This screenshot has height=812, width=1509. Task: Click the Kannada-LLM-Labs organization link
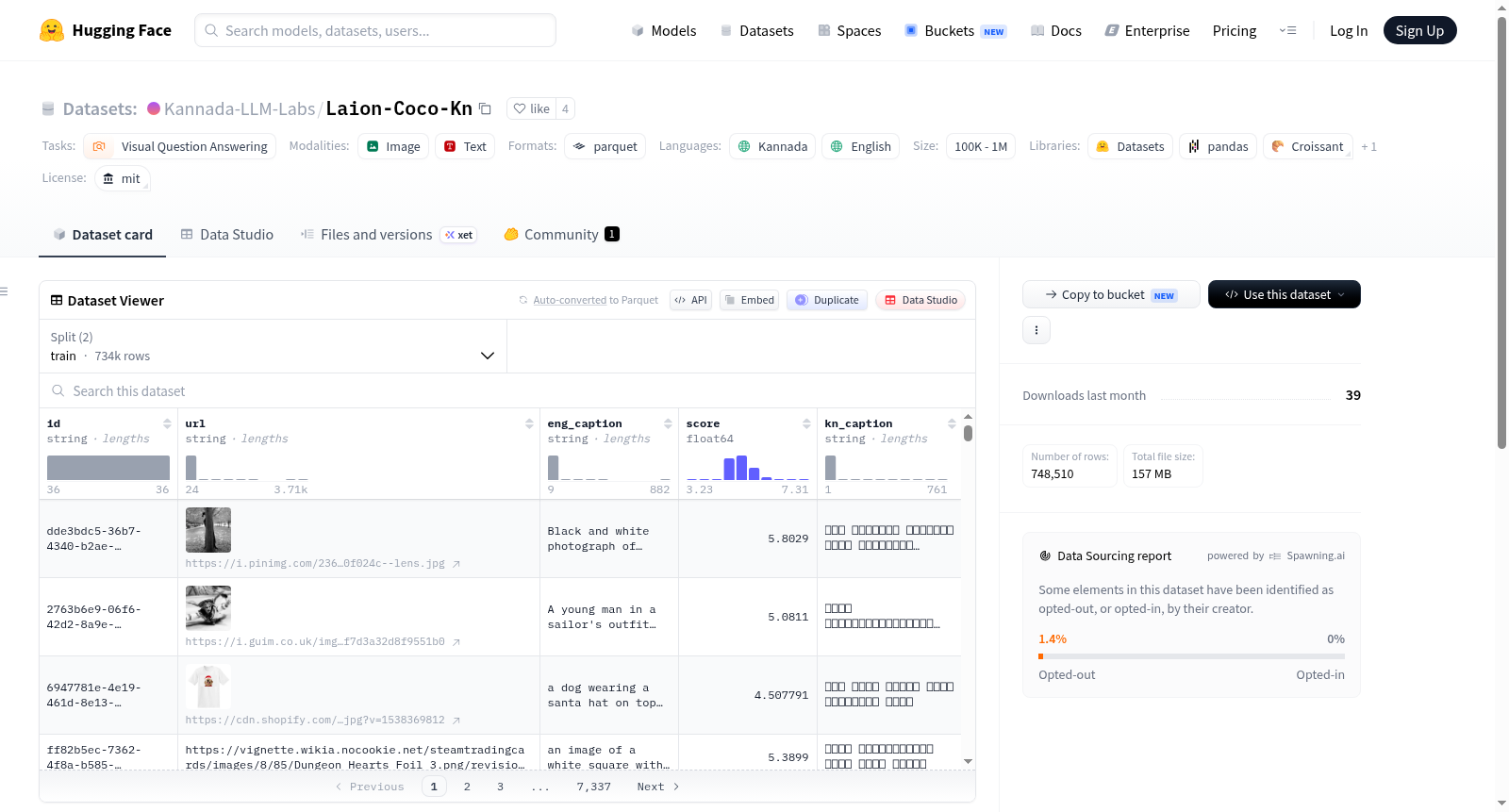coord(240,108)
